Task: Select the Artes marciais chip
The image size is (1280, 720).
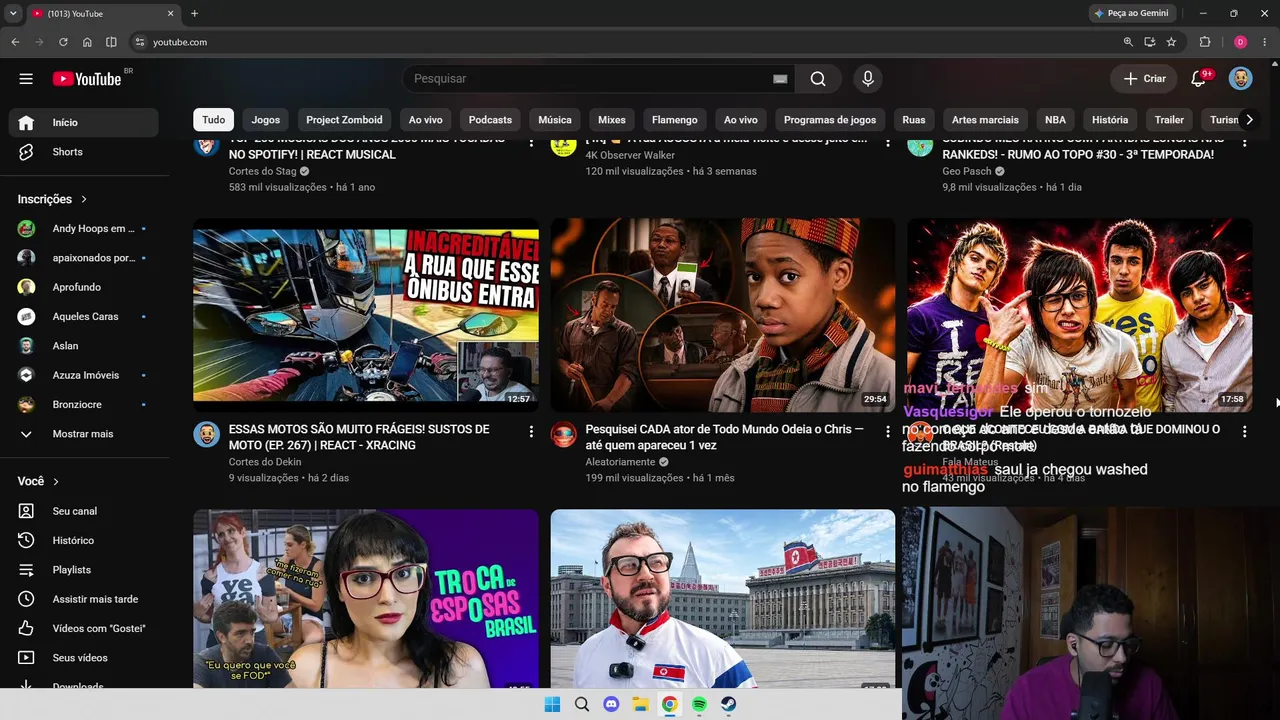Action: (985, 120)
